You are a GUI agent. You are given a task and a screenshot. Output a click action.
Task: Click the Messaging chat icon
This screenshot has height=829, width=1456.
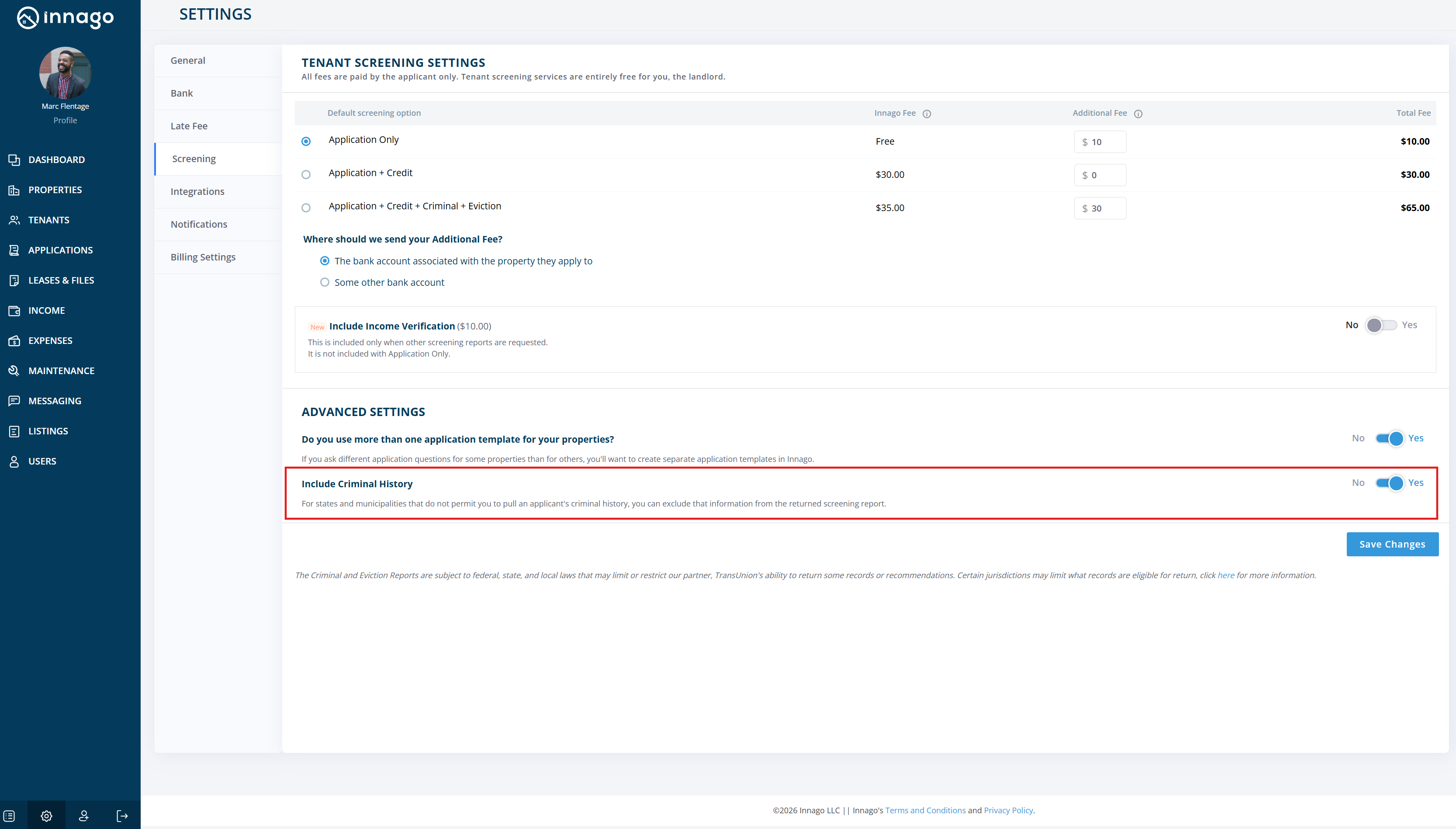pos(14,401)
